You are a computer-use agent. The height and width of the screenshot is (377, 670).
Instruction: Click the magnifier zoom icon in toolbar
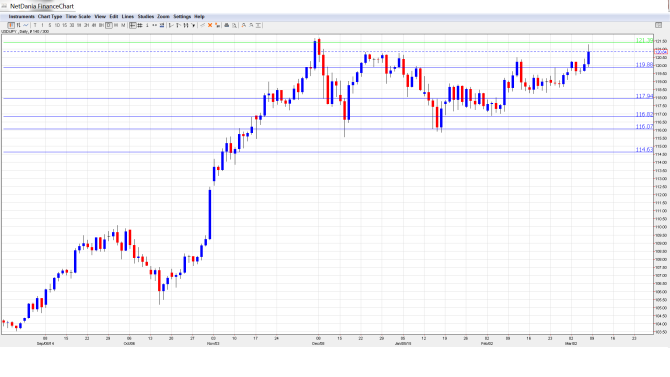(234, 25)
